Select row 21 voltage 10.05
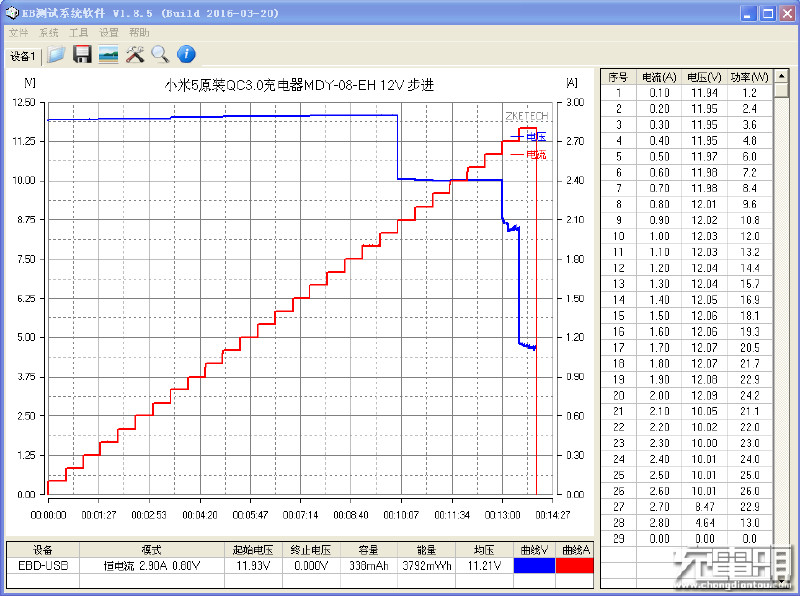The height and width of the screenshot is (596, 800). coord(704,411)
